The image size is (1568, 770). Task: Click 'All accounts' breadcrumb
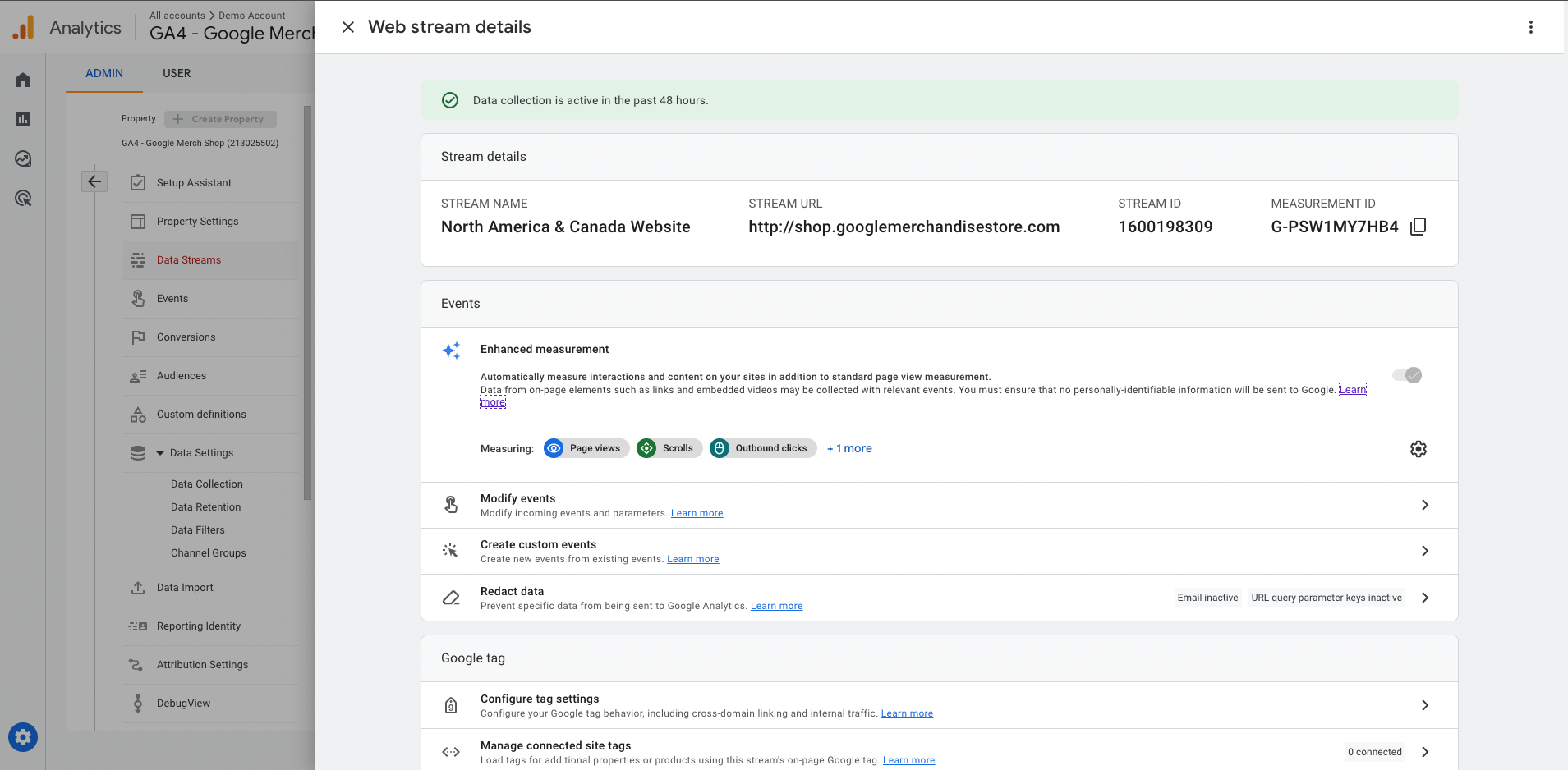point(177,16)
